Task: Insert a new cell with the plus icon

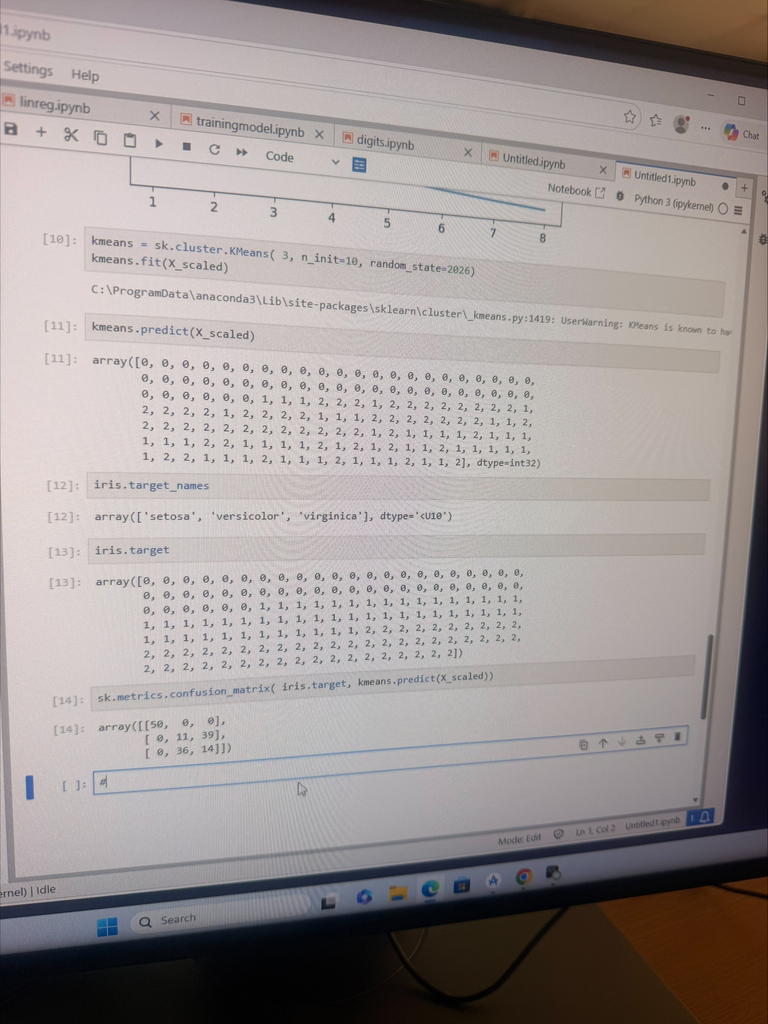Action: [x=41, y=132]
